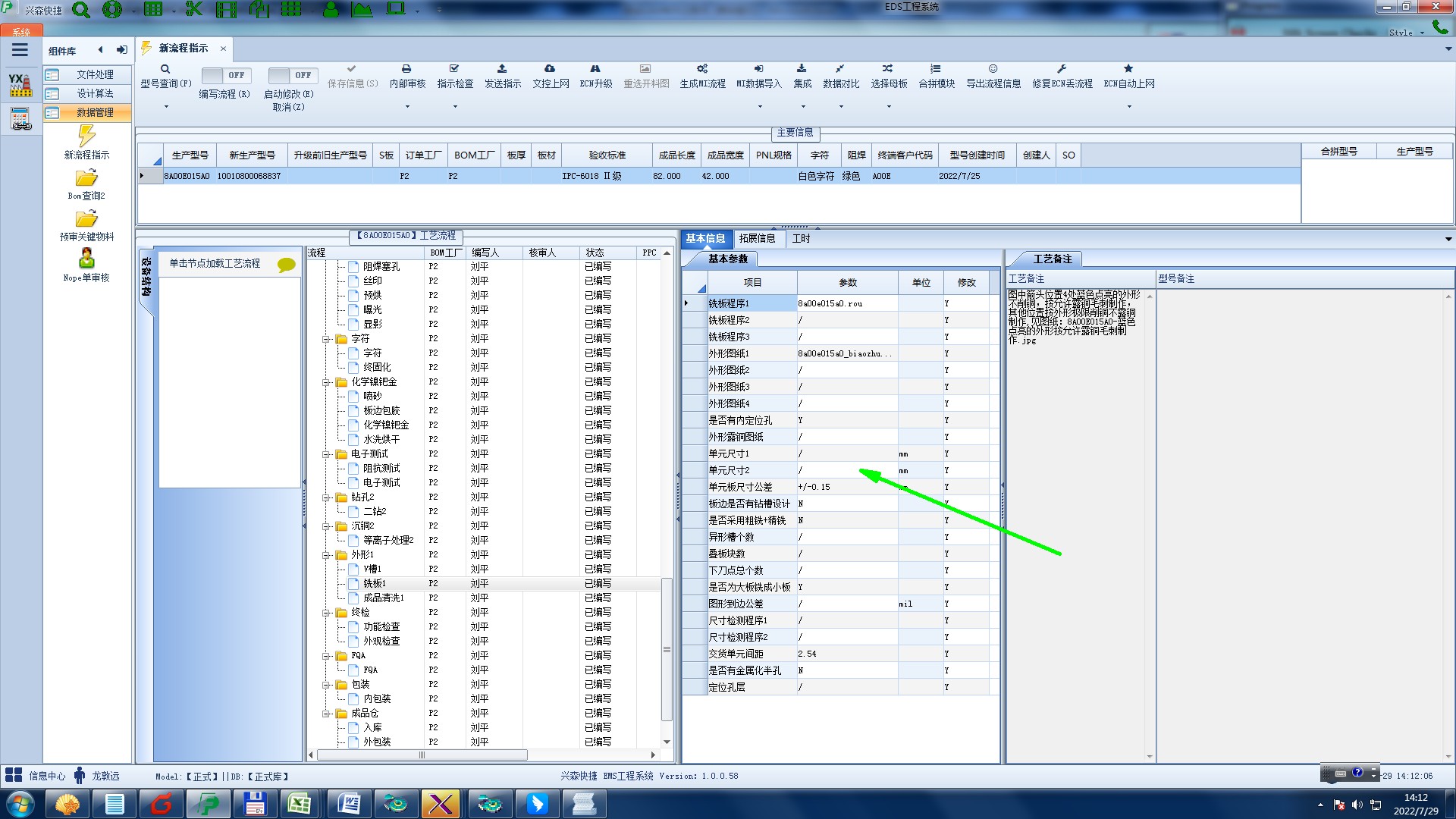The height and width of the screenshot is (819, 1456).
Task: Open 指示检查 toolbar icon
Action: coord(454,69)
